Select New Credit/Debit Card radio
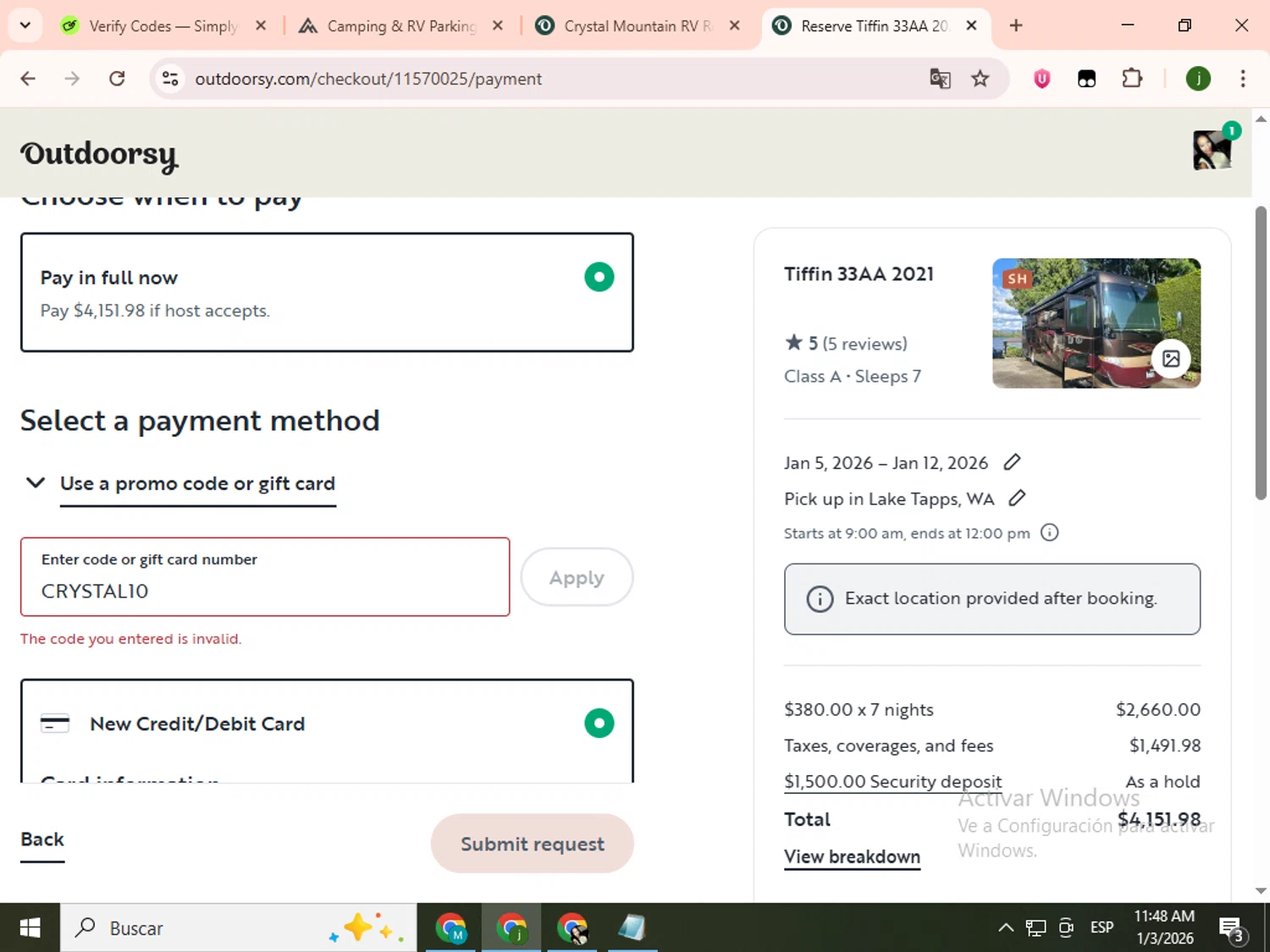This screenshot has width=1270, height=952. click(x=599, y=723)
